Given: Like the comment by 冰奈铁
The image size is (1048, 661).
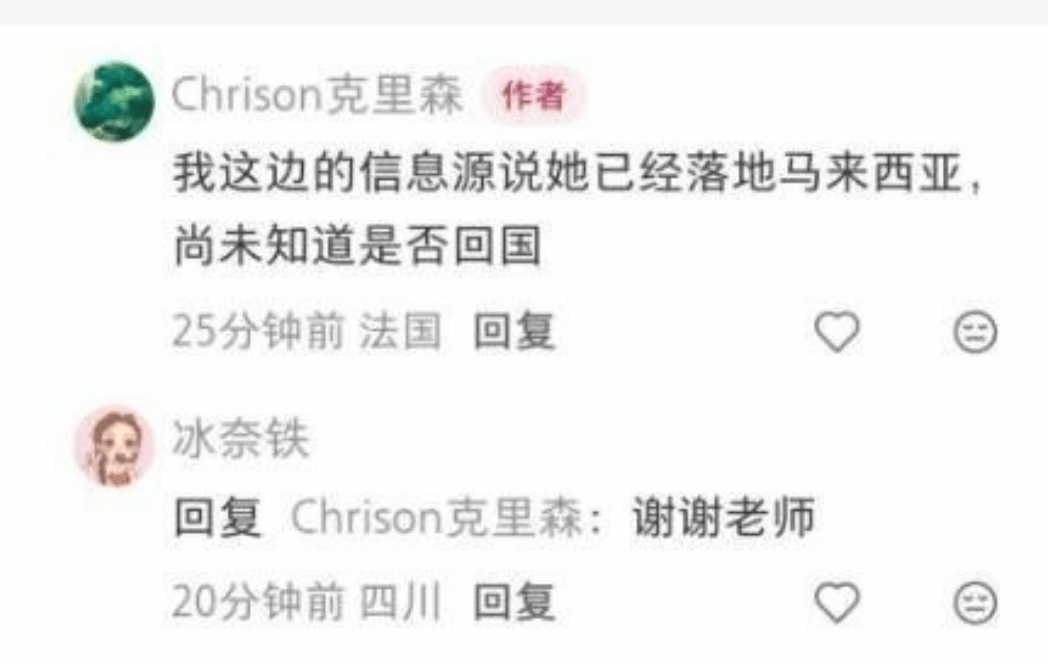Looking at the screenshot, I should (837, 602).
